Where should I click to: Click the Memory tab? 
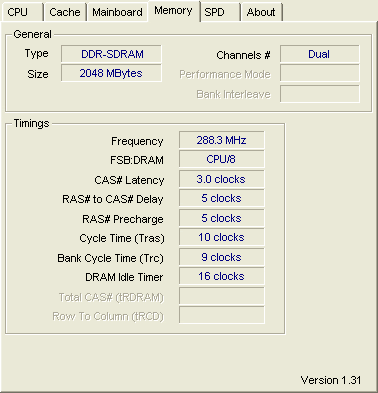click(x=174, y=11)
